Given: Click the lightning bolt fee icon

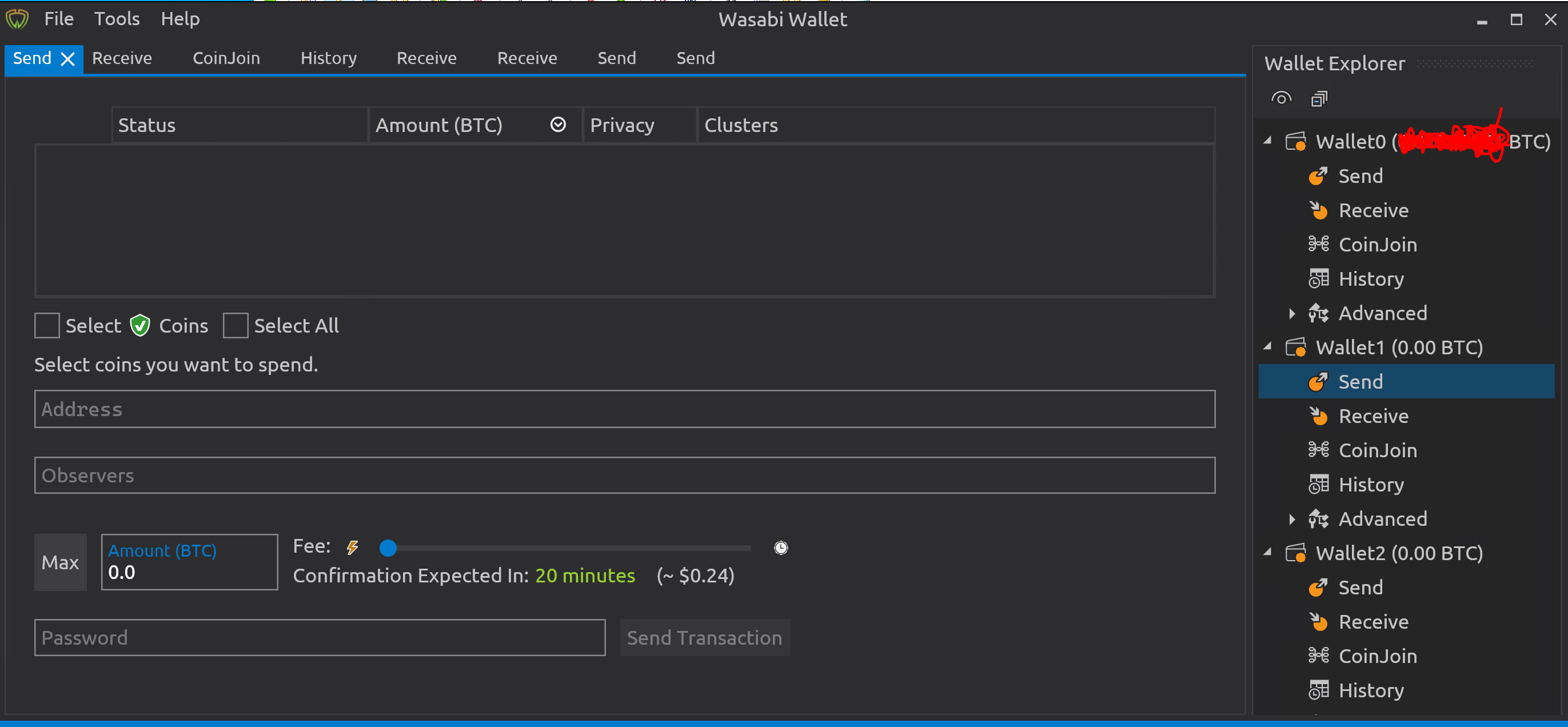Looking at the screenshot, I should [353, 548].
